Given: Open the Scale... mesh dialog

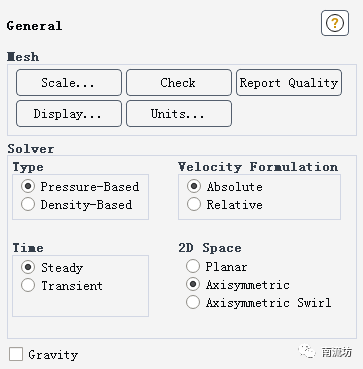Looking at the screenshot, I should coord(69,82).
